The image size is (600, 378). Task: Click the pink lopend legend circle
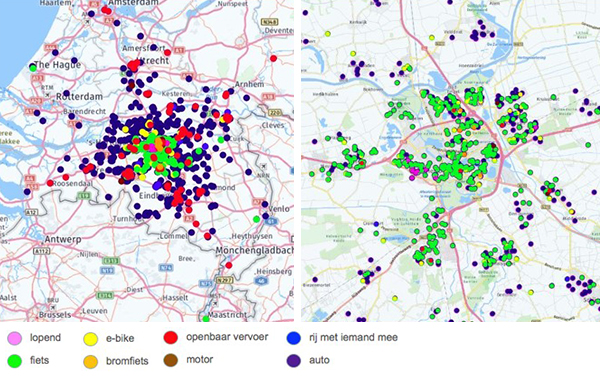(15, 338)
